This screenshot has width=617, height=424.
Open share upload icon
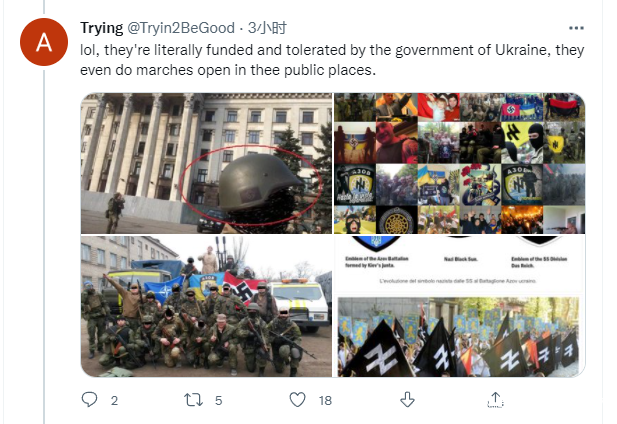point(495,400)
